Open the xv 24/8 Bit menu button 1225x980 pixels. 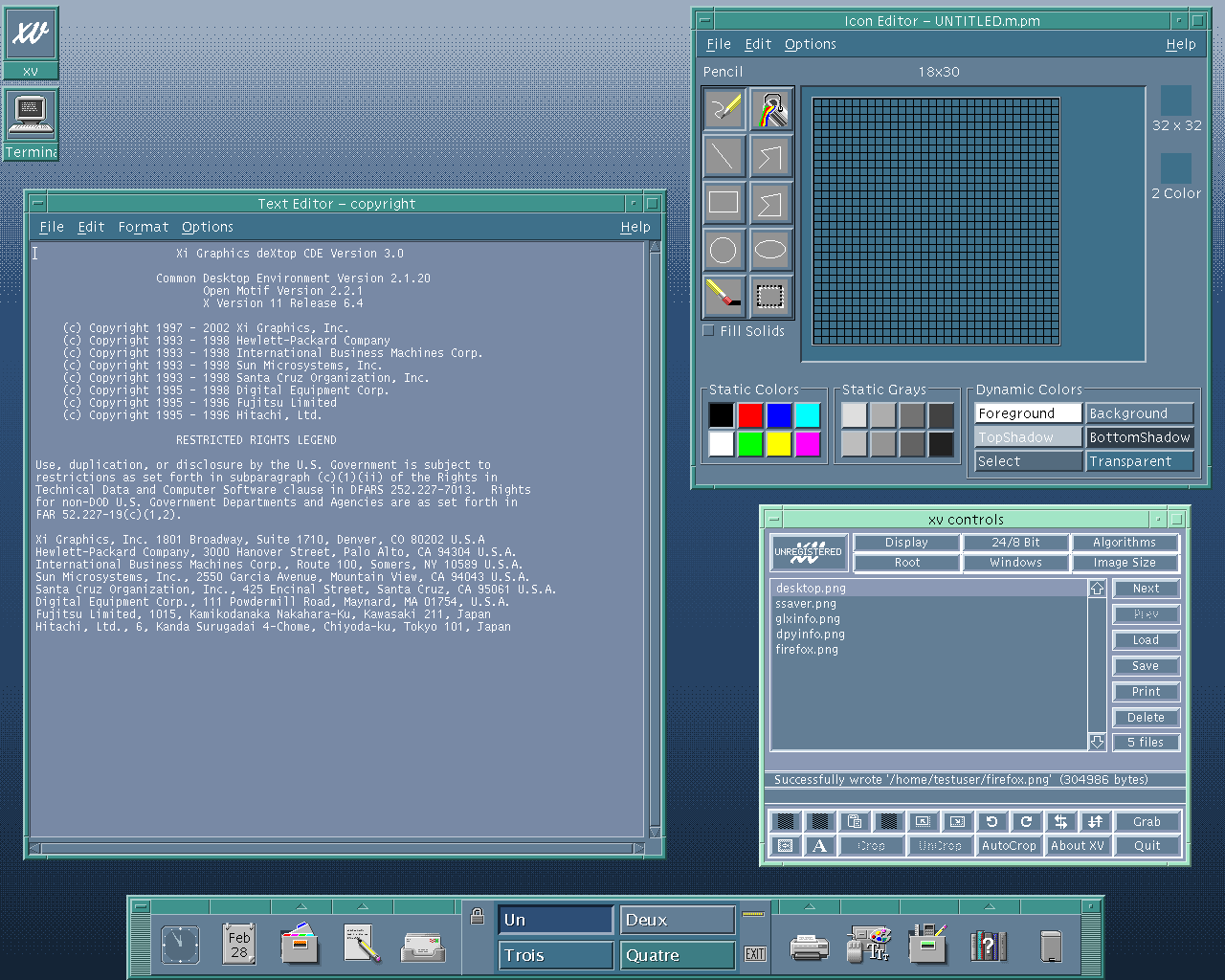coord(1015,543)
